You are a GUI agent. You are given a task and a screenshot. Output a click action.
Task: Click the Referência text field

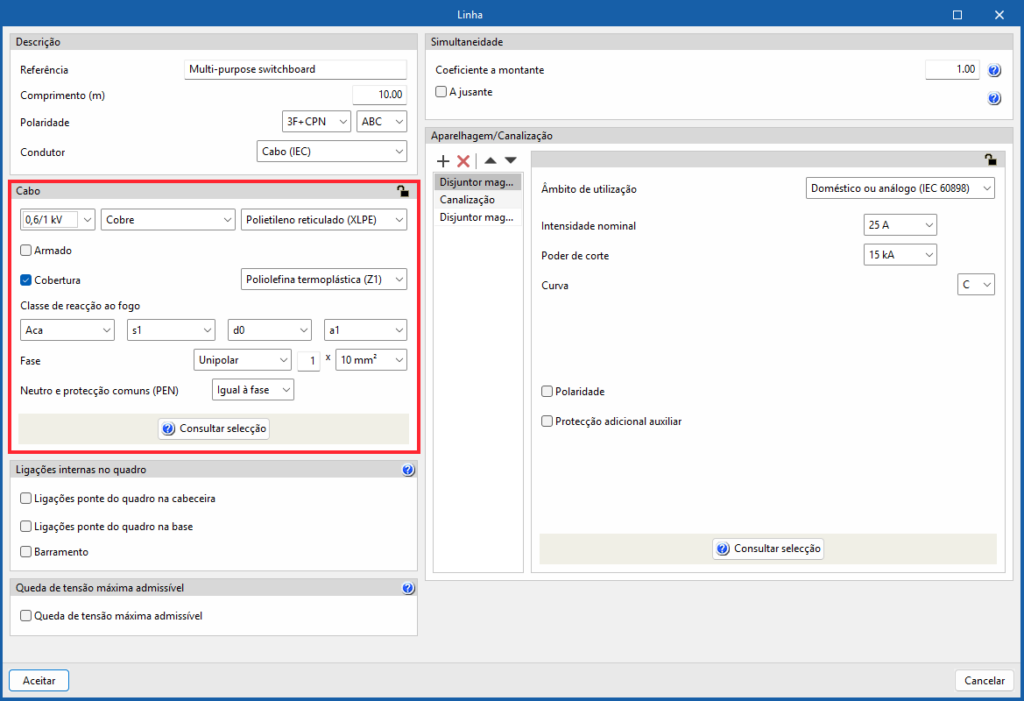(x=296, y=70)
